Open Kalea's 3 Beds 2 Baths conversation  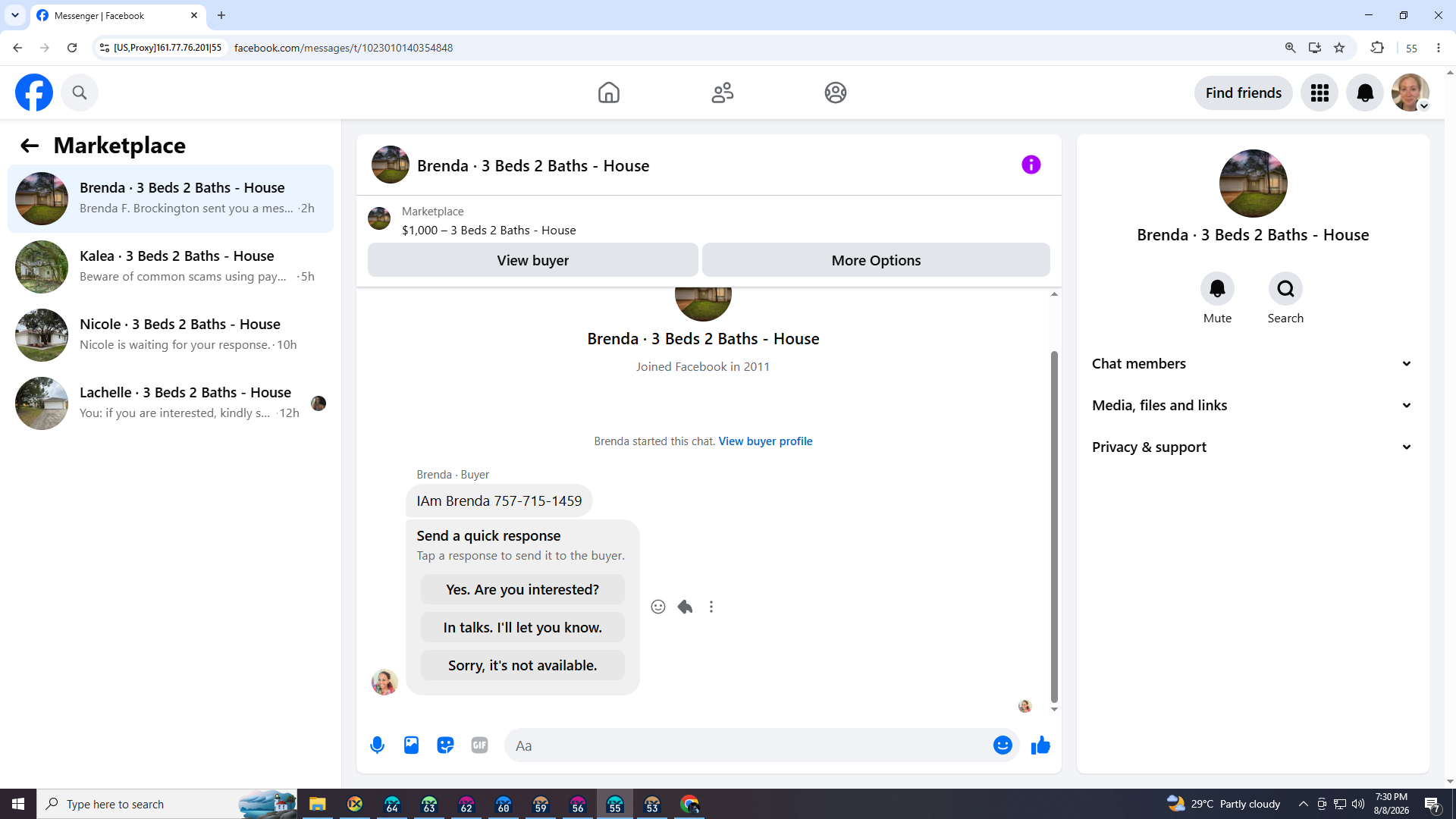pos(171,267)
